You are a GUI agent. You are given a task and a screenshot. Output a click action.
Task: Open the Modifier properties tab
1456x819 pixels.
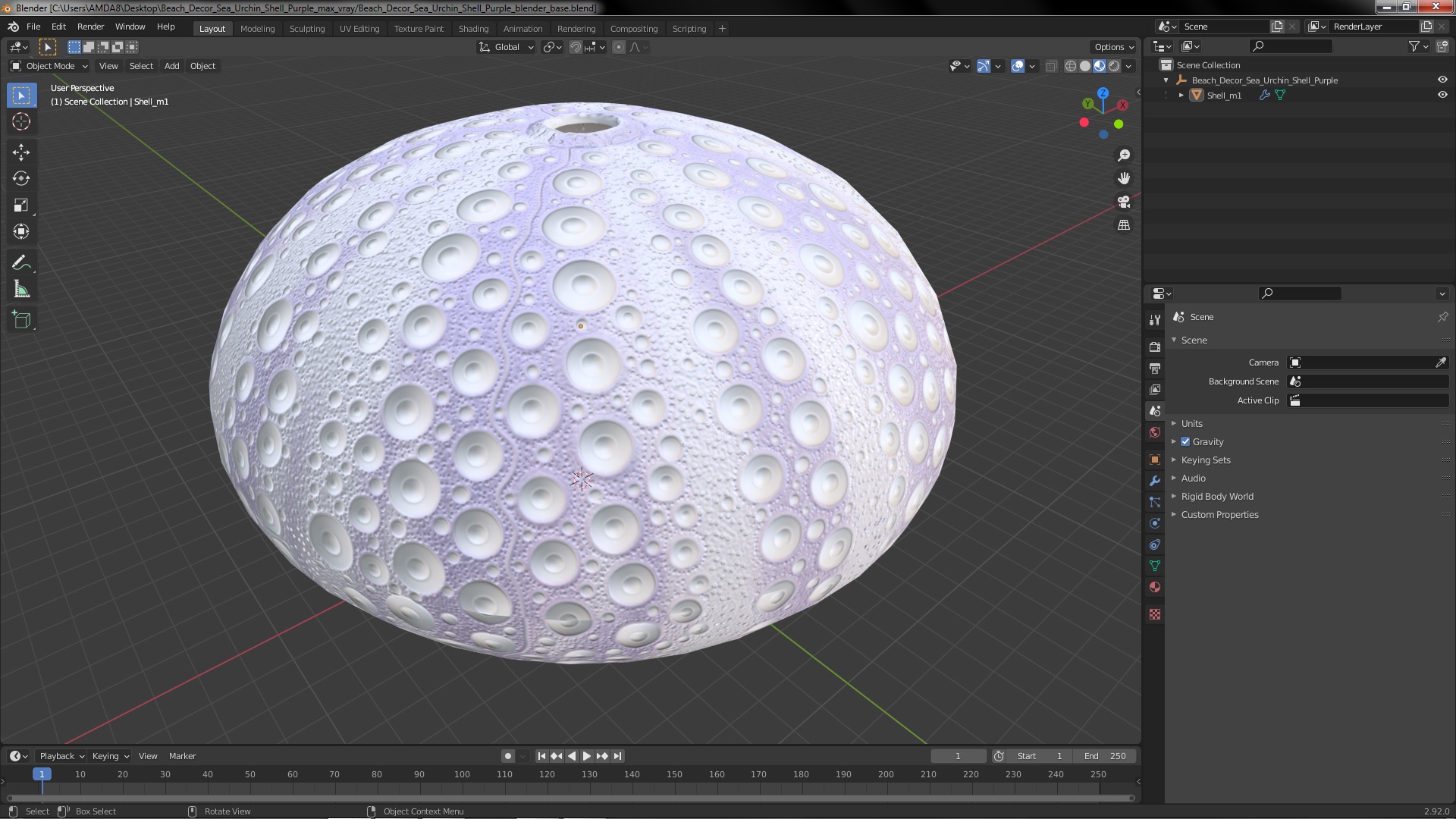[x=1155, y=481]
